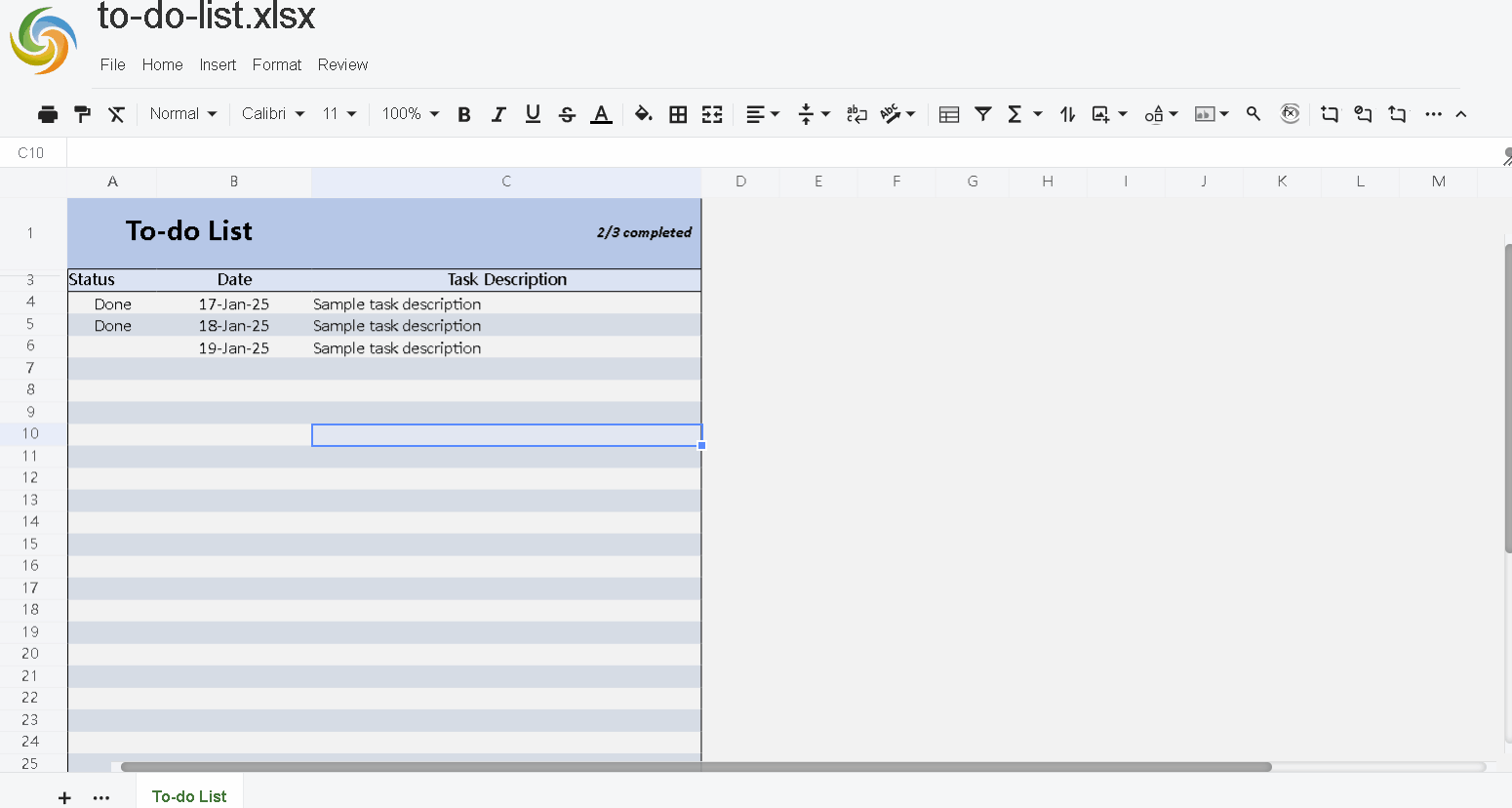Click the Done status in row 5
This screenshot has height=808, width=1512.
point(113,326)
